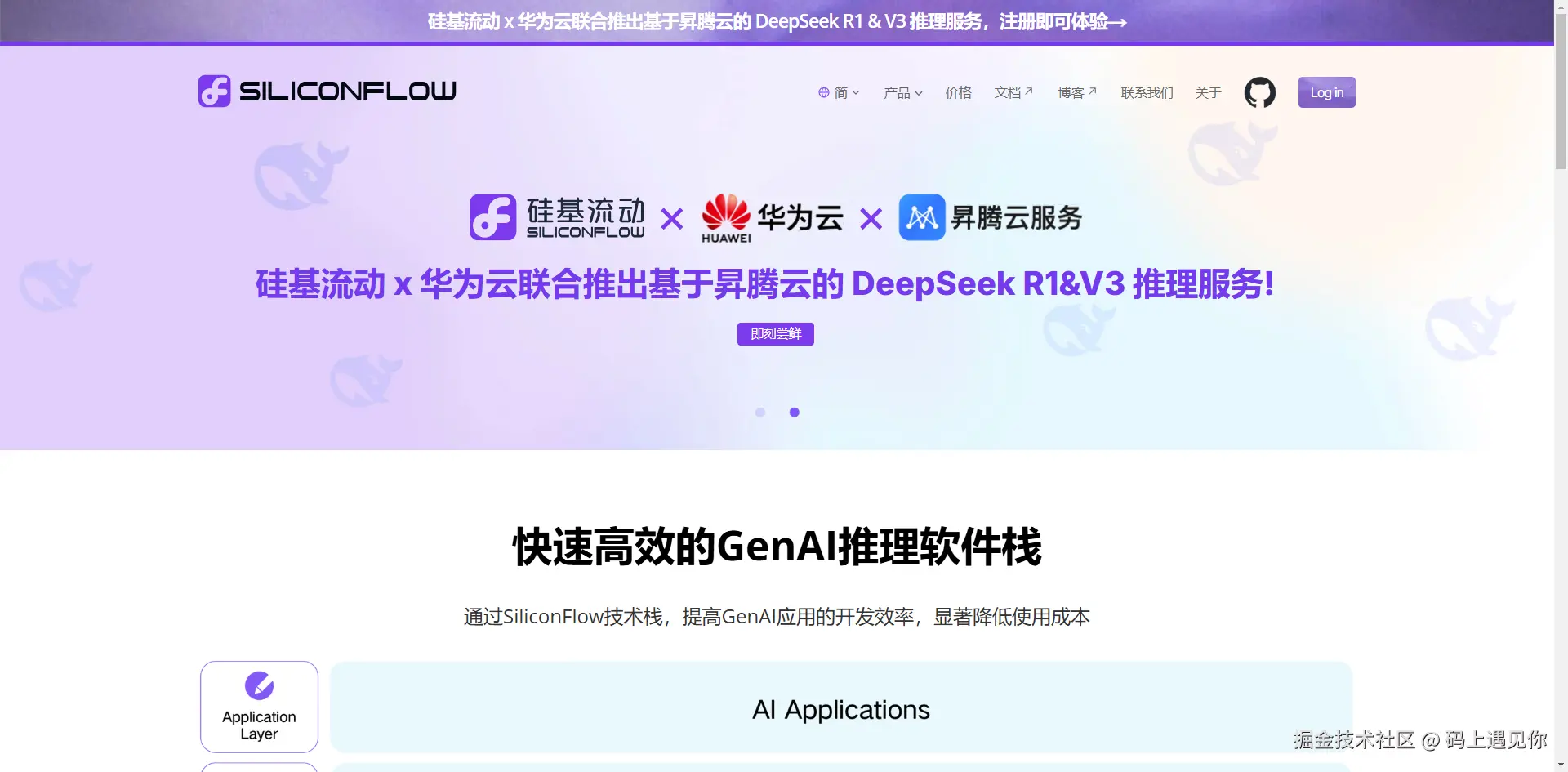Click the 硅基流动 logo in the hero banner
The image size is (1568, 772).
click(x=557, y=217)
